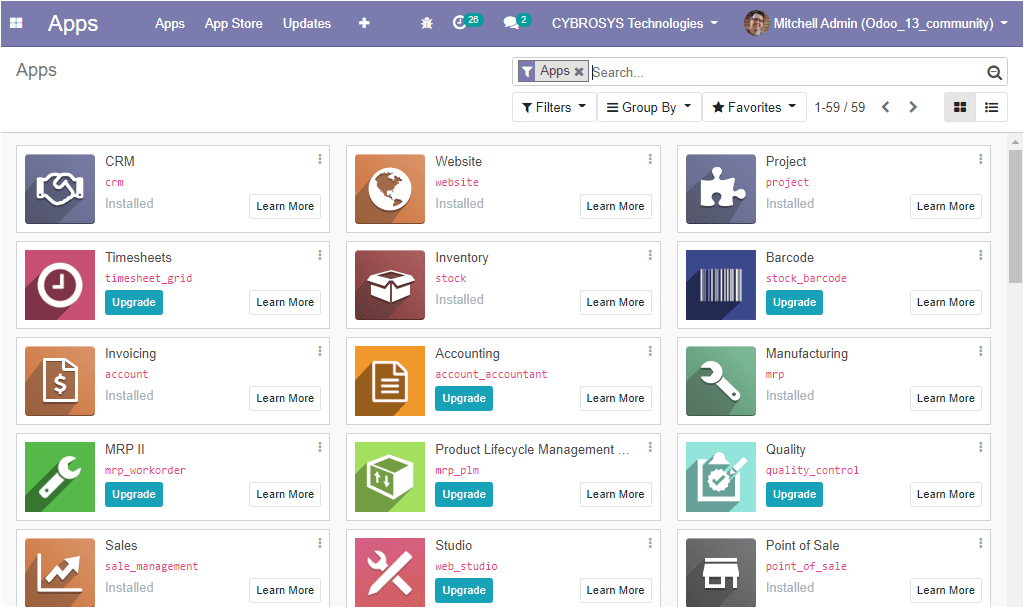Click the Manufacturing wrench app icon
This screenshot has width=1024, height=608.
coord(721,381)
